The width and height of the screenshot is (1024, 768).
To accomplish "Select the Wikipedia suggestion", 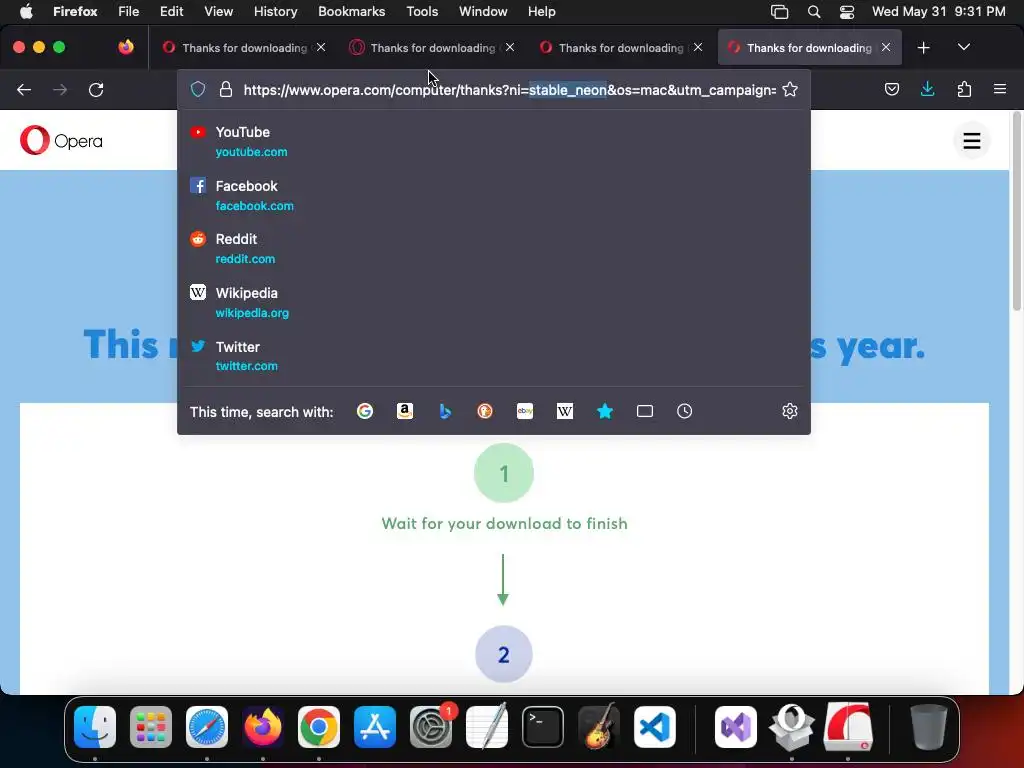I will (x=494, y=302).
